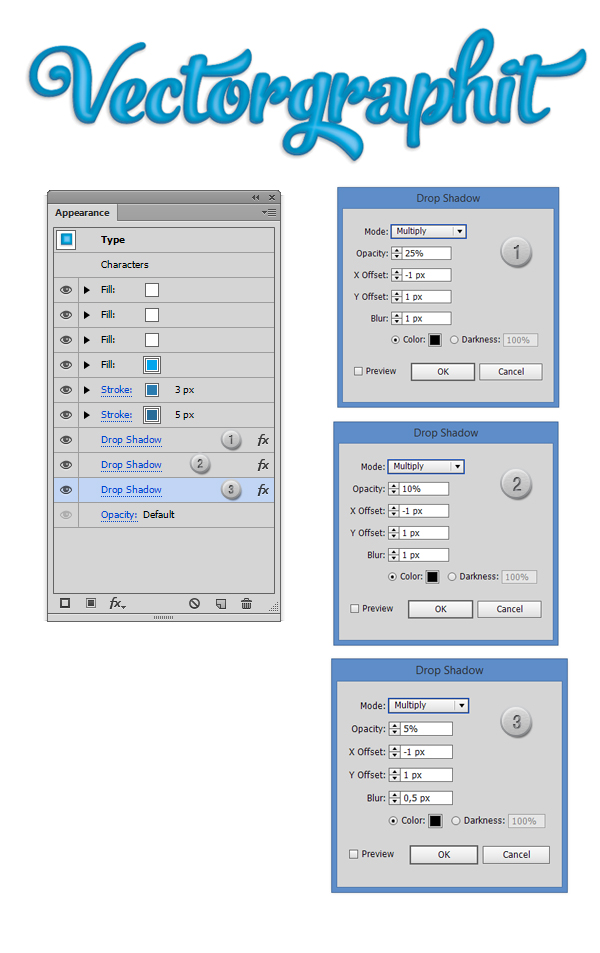Screen dimensions: 600x953
Task: Click OK in the 5% opacity Drop Shadow dialog
Action: click(x=444, y=855)
